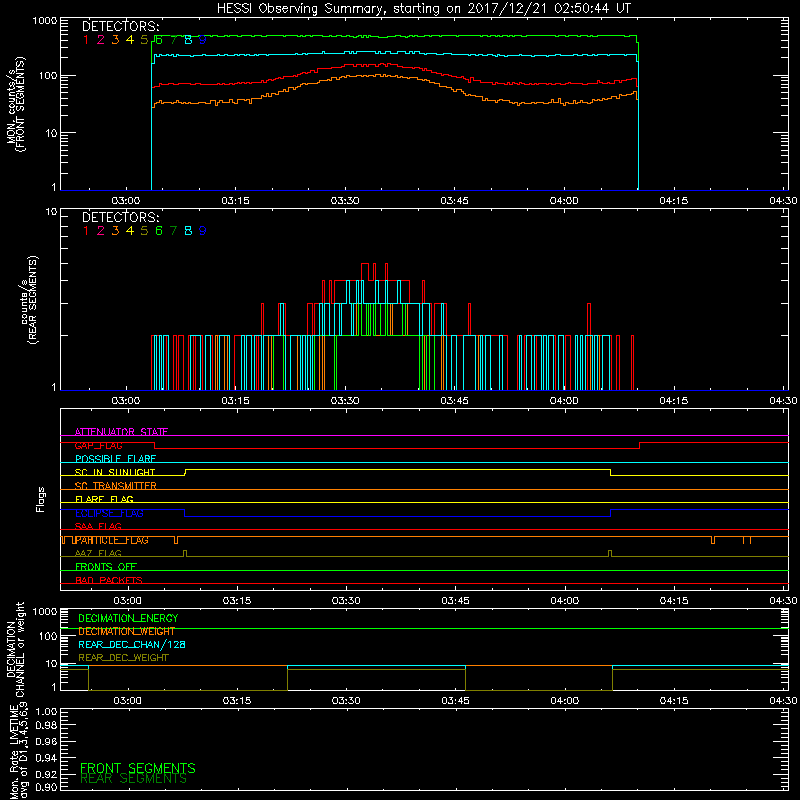Select cyan detector 8 in rear segments legend
The height and width of the screenshot is (800, 800).
(x=188, y=231)
